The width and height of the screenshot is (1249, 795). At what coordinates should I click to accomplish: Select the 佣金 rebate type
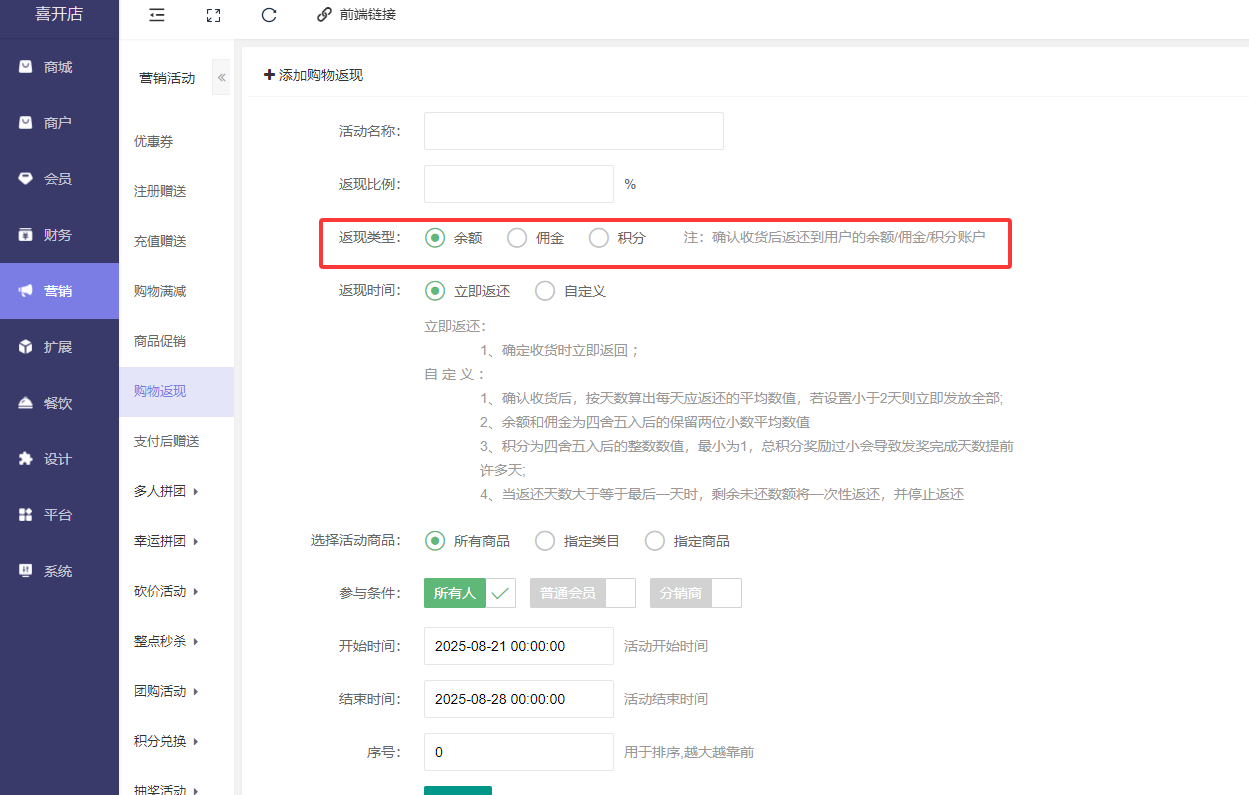[x=535, y=238]
